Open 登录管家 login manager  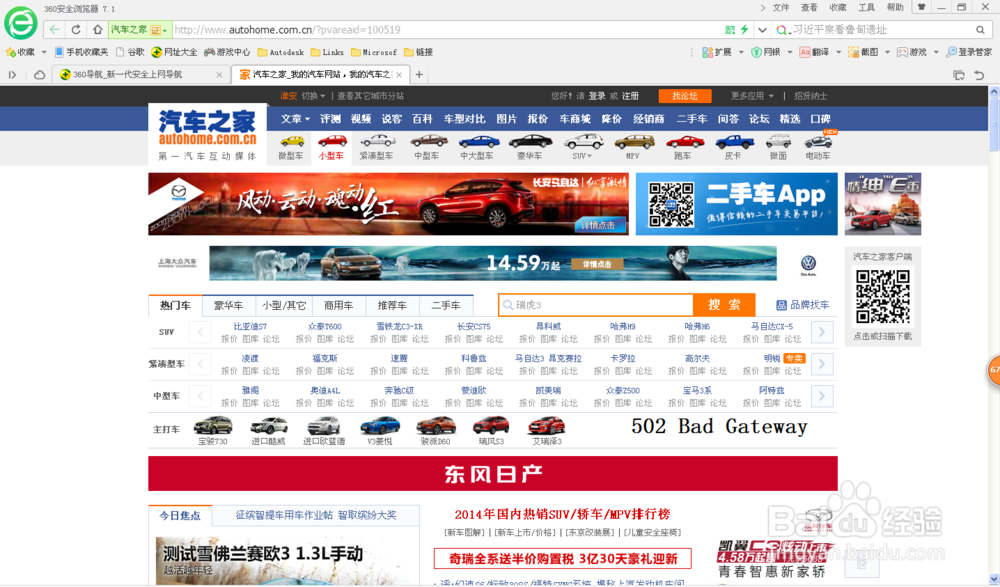click(969, 52)
